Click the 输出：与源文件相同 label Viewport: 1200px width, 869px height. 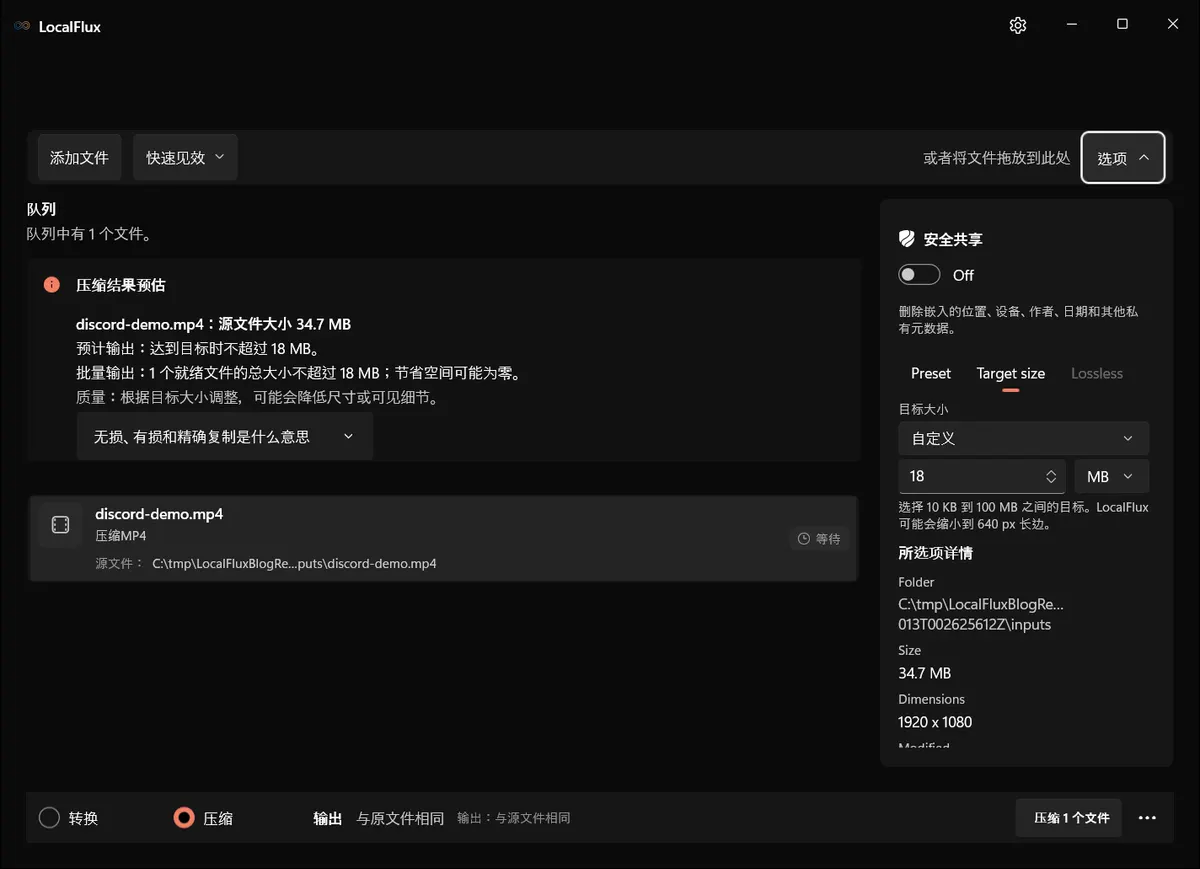[x=514, y=818]
